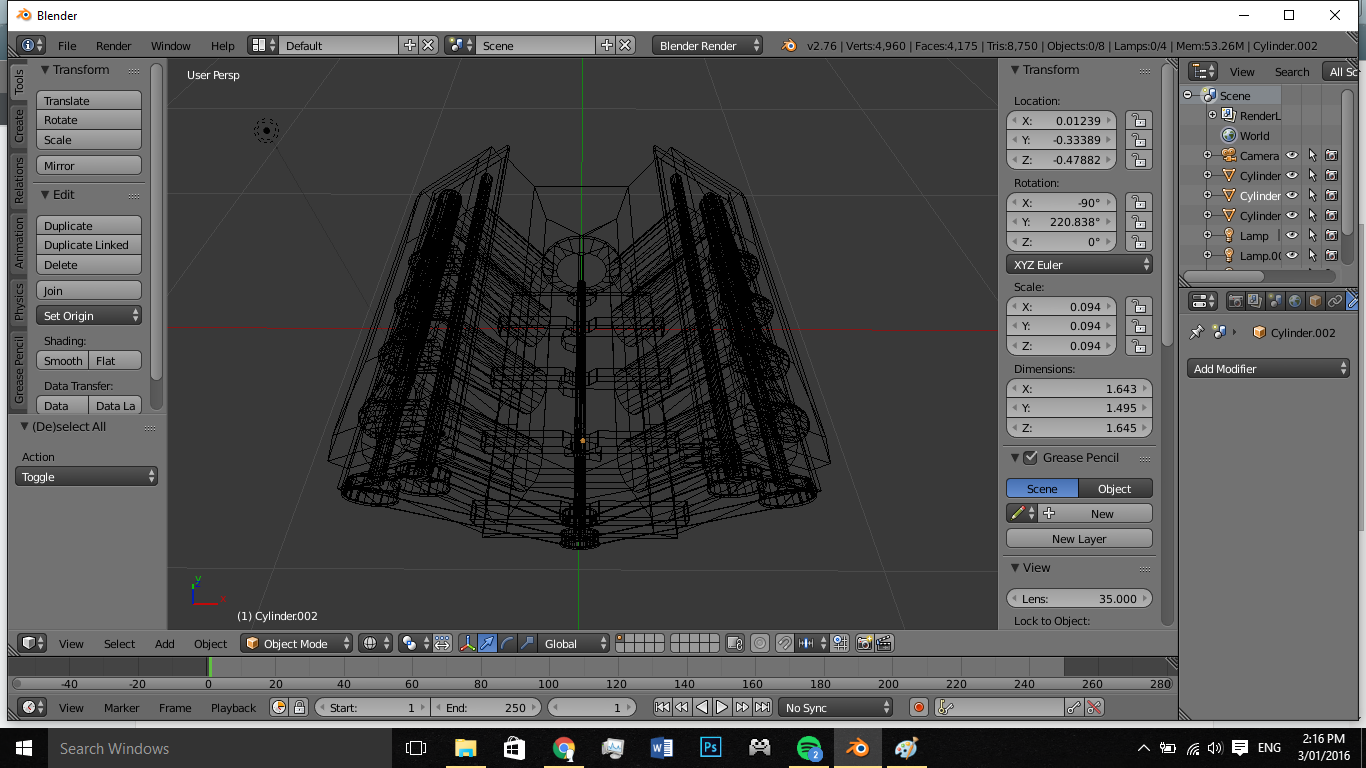Open the Render menu in top bar
The height and width of the screenshot is (768, 1366).
click(114, 46)
